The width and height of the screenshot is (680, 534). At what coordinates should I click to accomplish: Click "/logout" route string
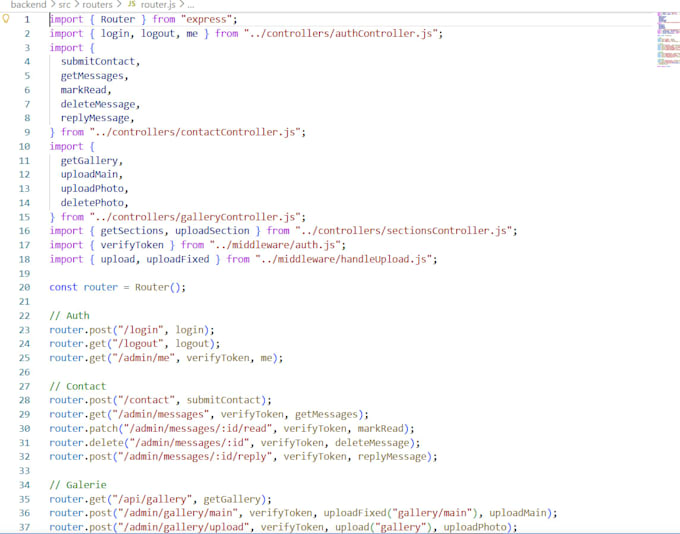(x=137, y=344)
